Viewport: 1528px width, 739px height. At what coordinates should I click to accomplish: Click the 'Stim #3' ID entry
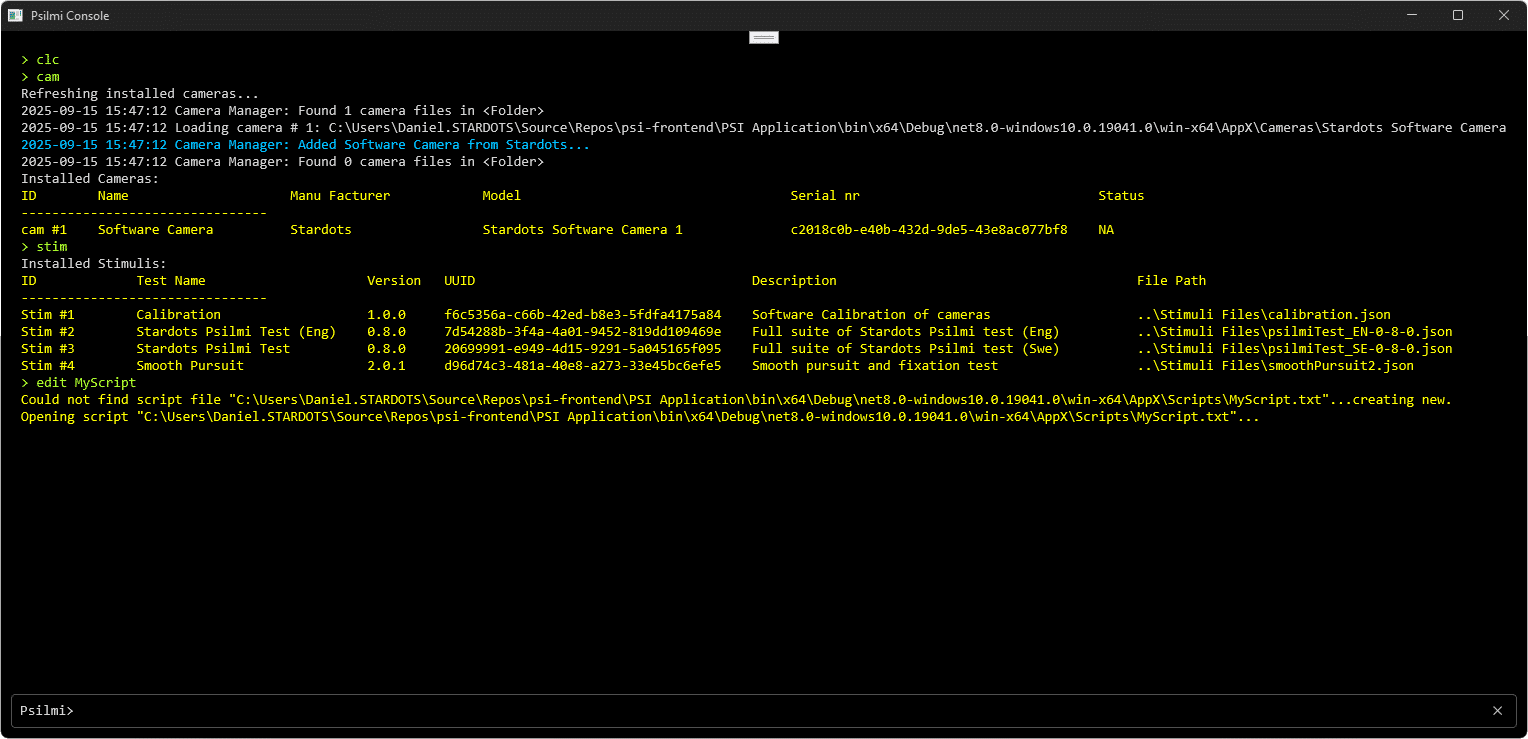[x=48, y=349]
